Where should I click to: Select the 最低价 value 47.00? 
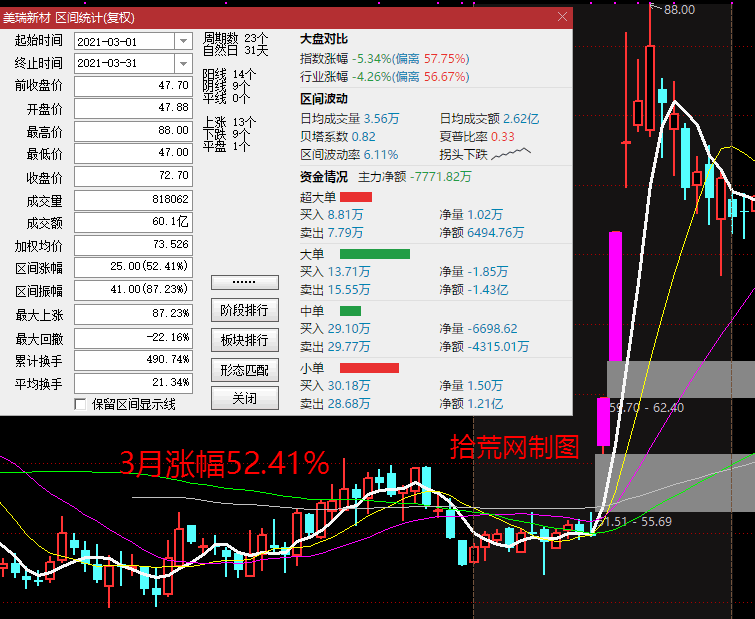[133, 153]
